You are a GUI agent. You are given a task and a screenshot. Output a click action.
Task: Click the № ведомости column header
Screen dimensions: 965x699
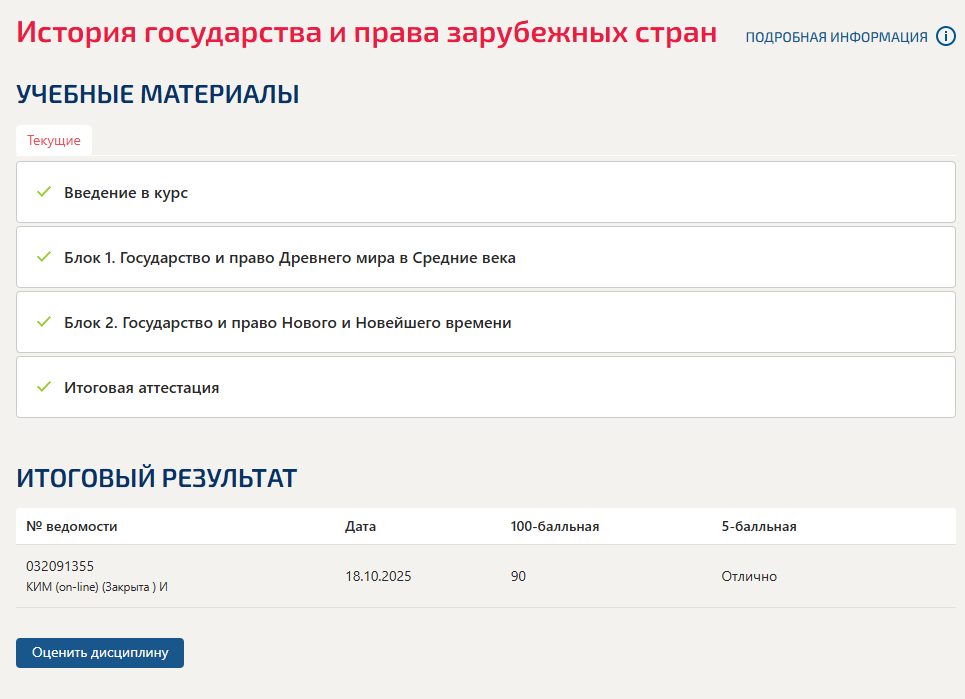point(72,527)
